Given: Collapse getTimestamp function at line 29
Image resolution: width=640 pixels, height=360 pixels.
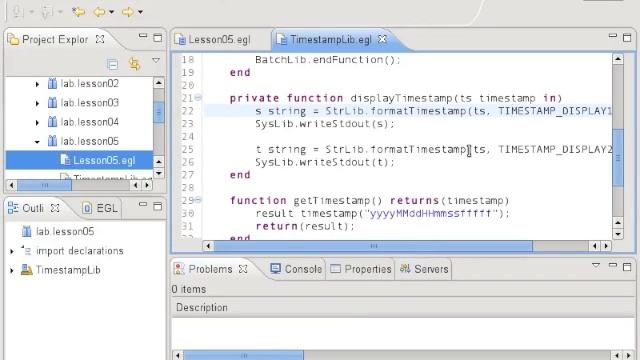Looking at the screenshot, I should click(198, 200).
